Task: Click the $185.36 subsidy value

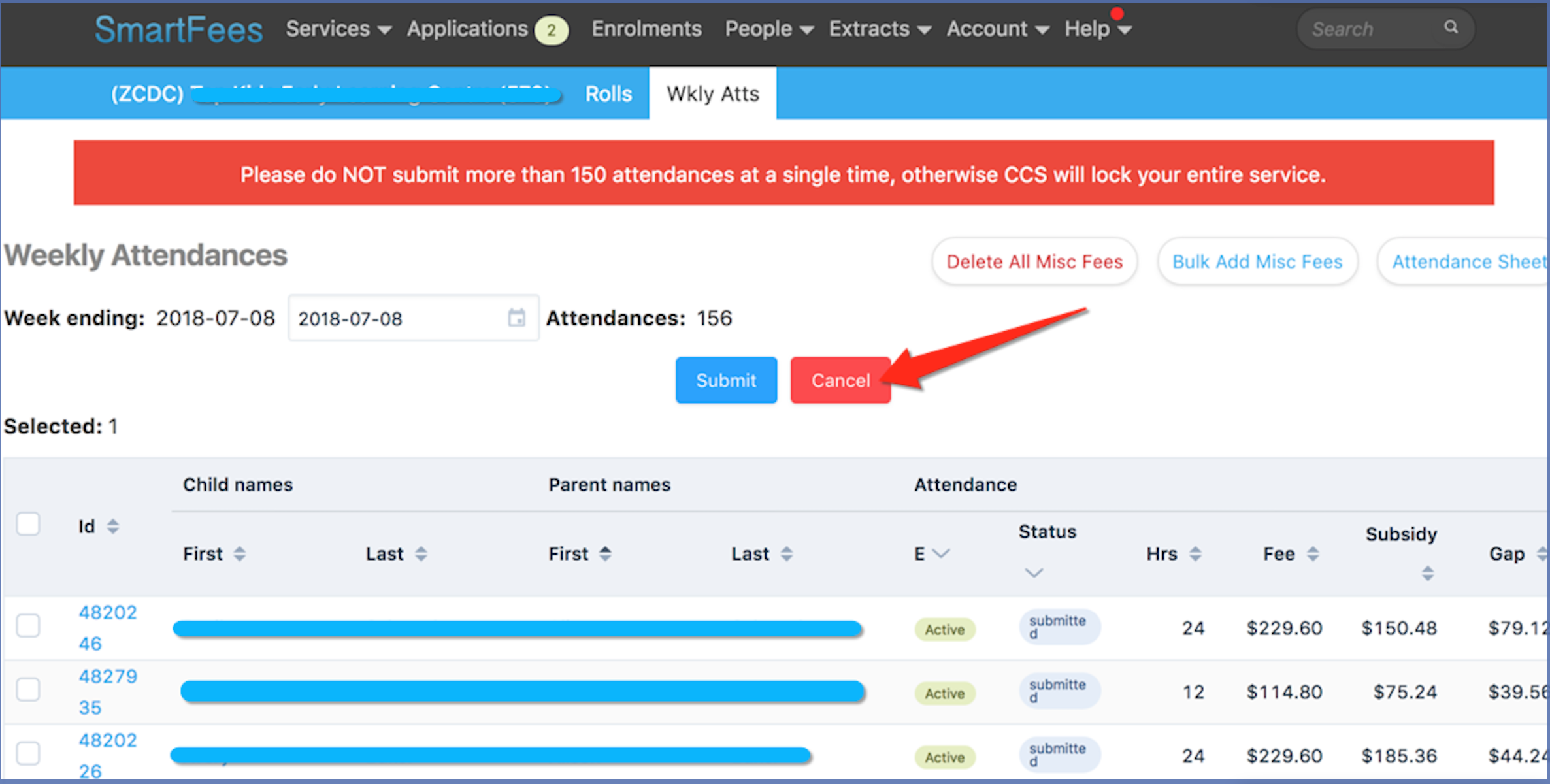Action: pos(1399,756)
